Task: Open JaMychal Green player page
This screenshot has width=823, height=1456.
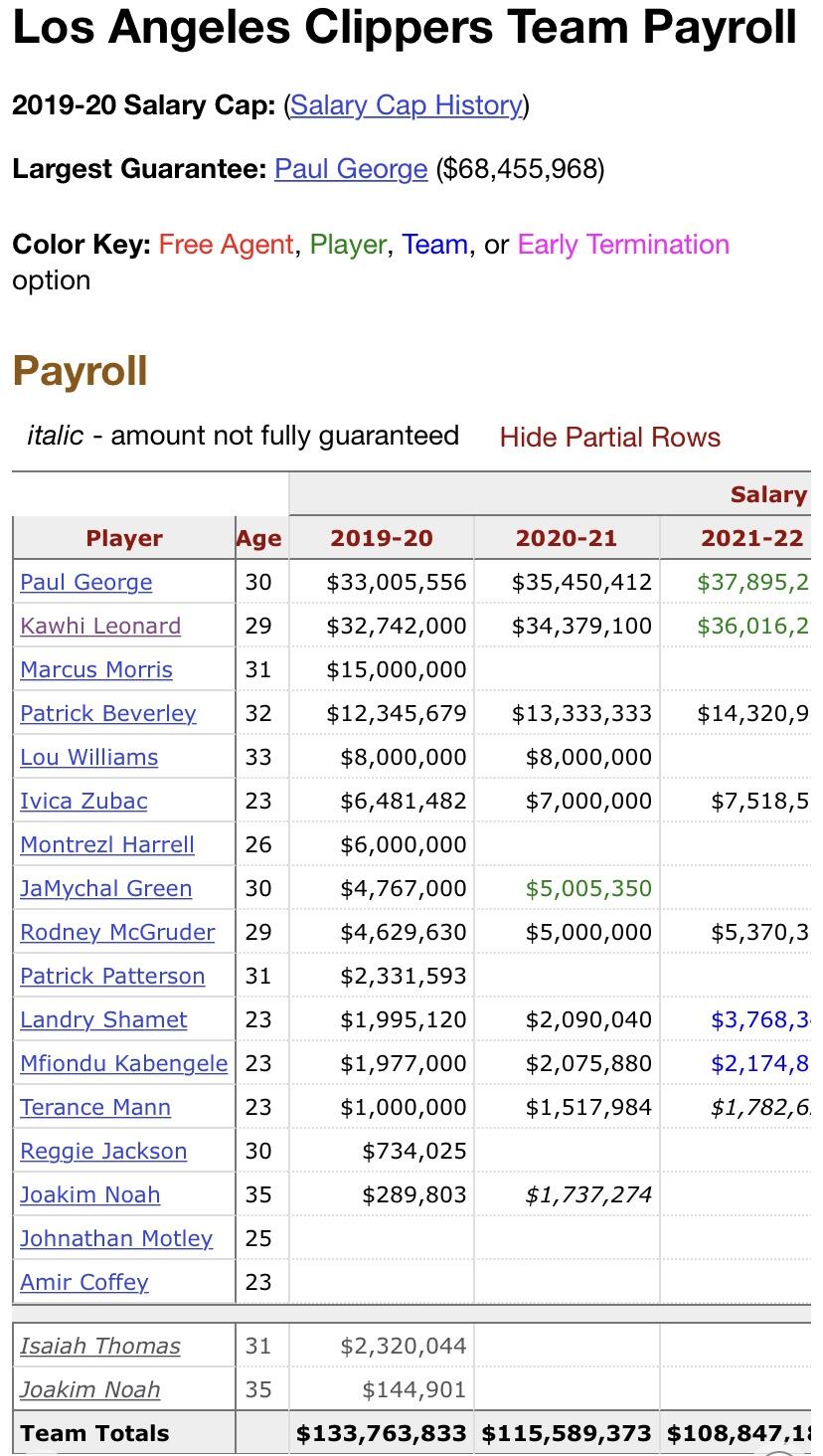Action: point(106,888)
